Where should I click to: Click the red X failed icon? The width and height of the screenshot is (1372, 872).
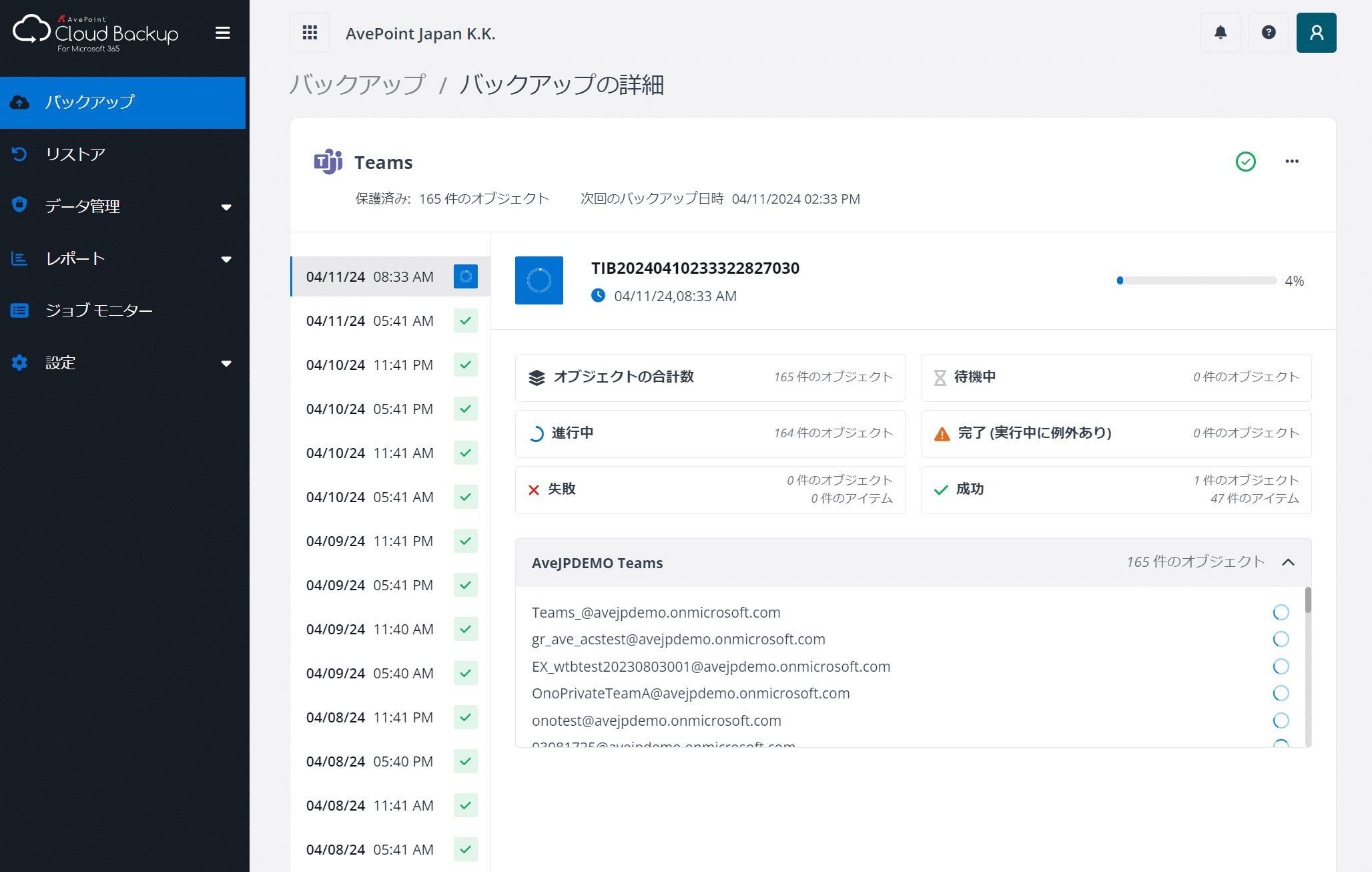(x=534, y=490)
